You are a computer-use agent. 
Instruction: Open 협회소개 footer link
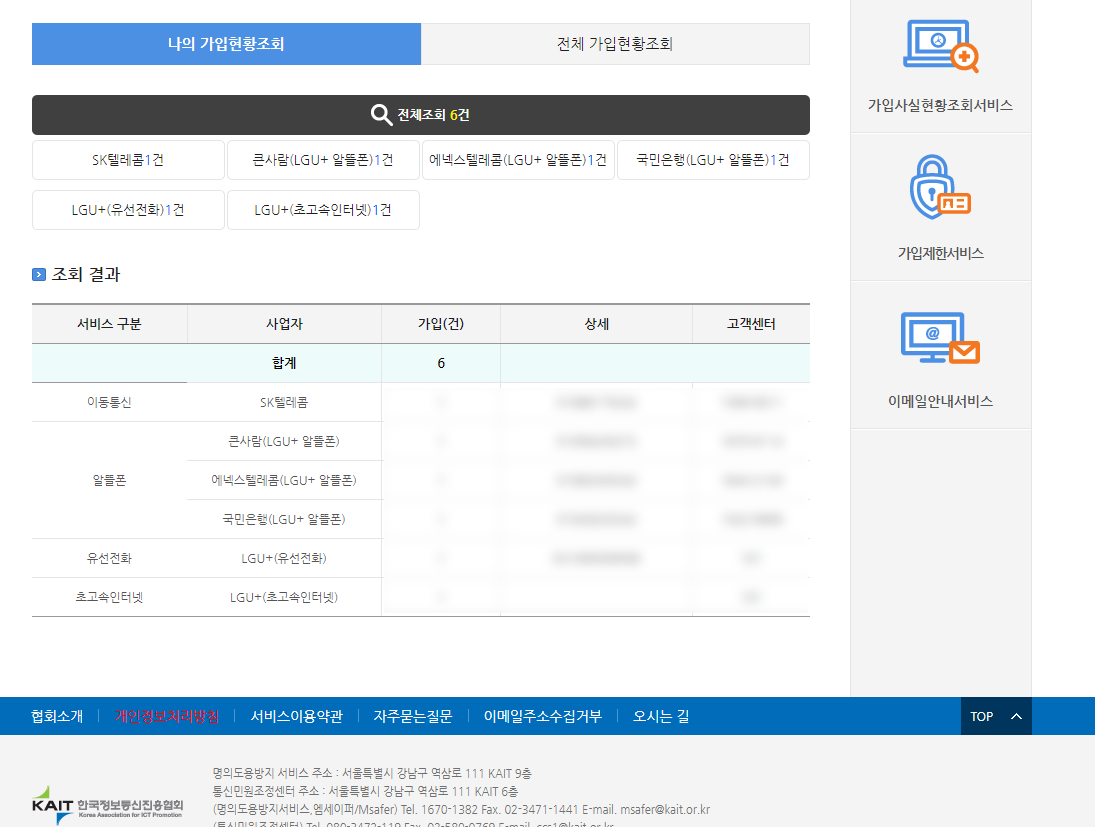pos(57,716)
